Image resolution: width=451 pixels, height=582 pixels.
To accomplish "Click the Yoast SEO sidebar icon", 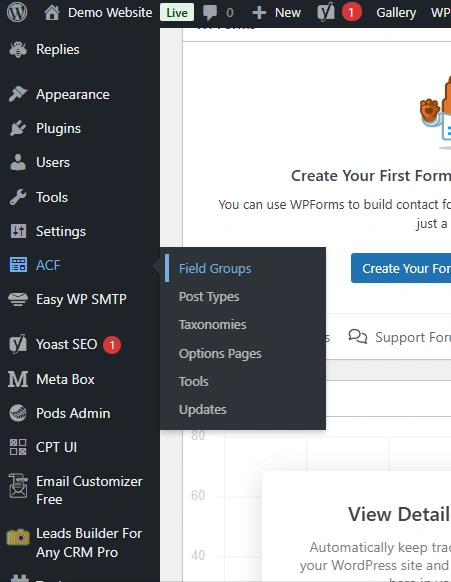I will (x=18, y=344).
